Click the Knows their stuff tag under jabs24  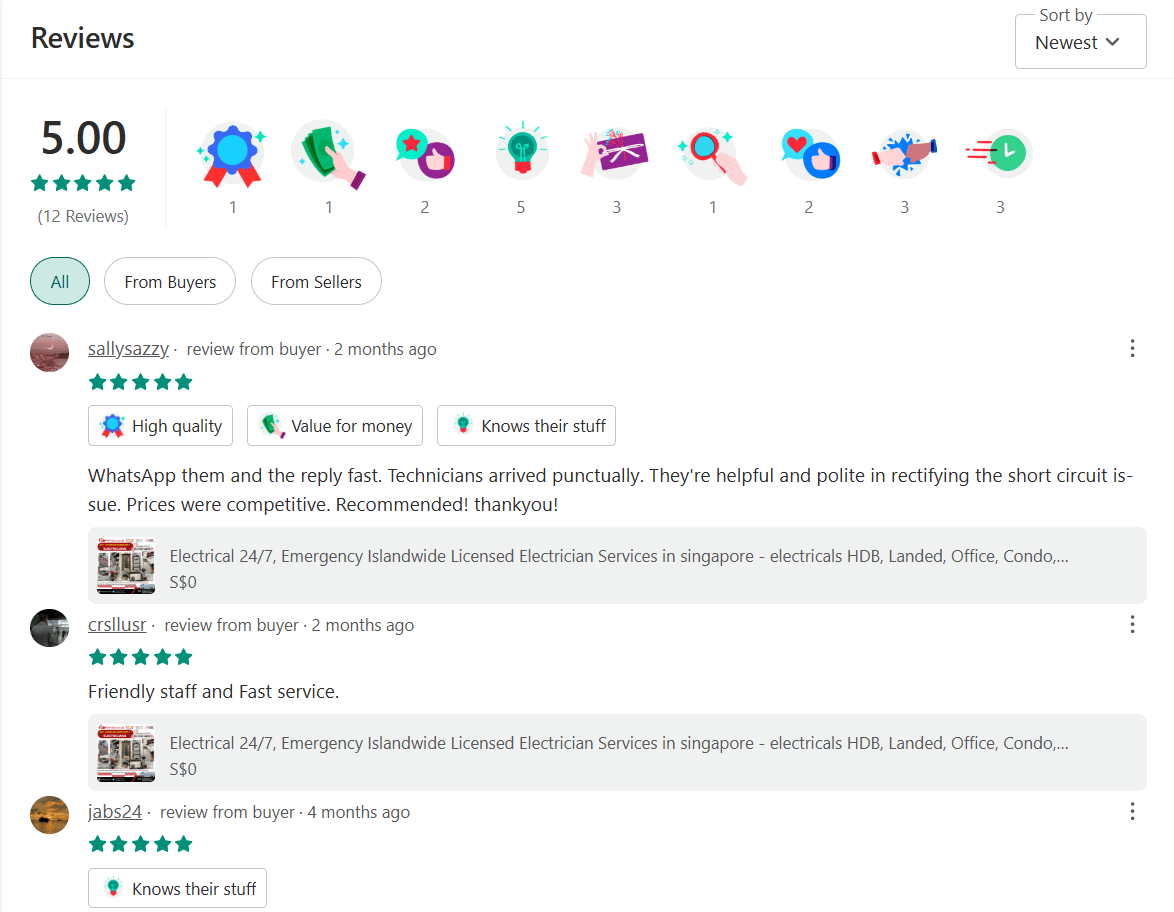coord(177,888)
